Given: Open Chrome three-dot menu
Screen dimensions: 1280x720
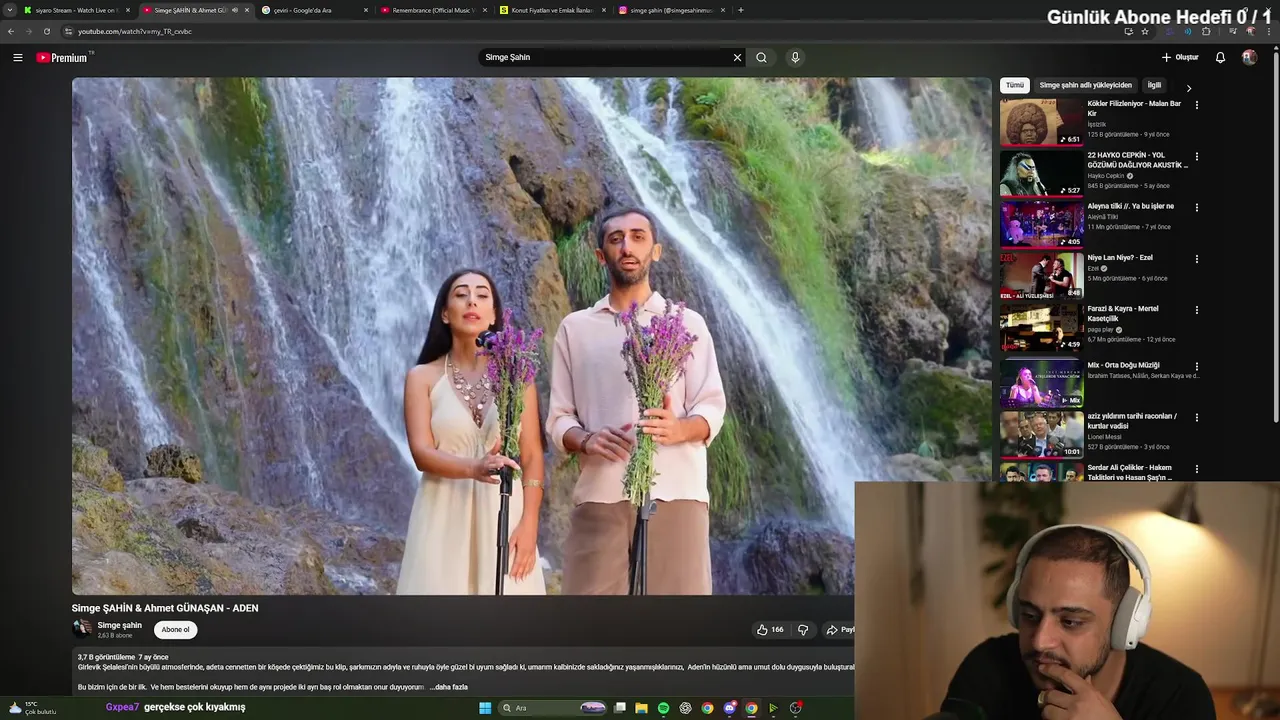Looking at the screenshot, I should (1270, 31).
